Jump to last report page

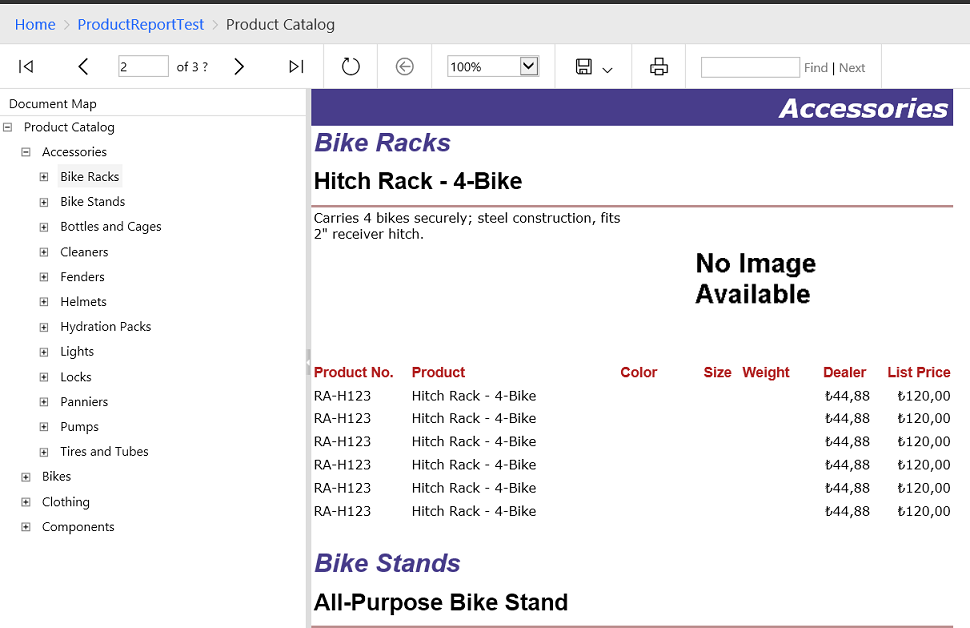click(296, 67)
